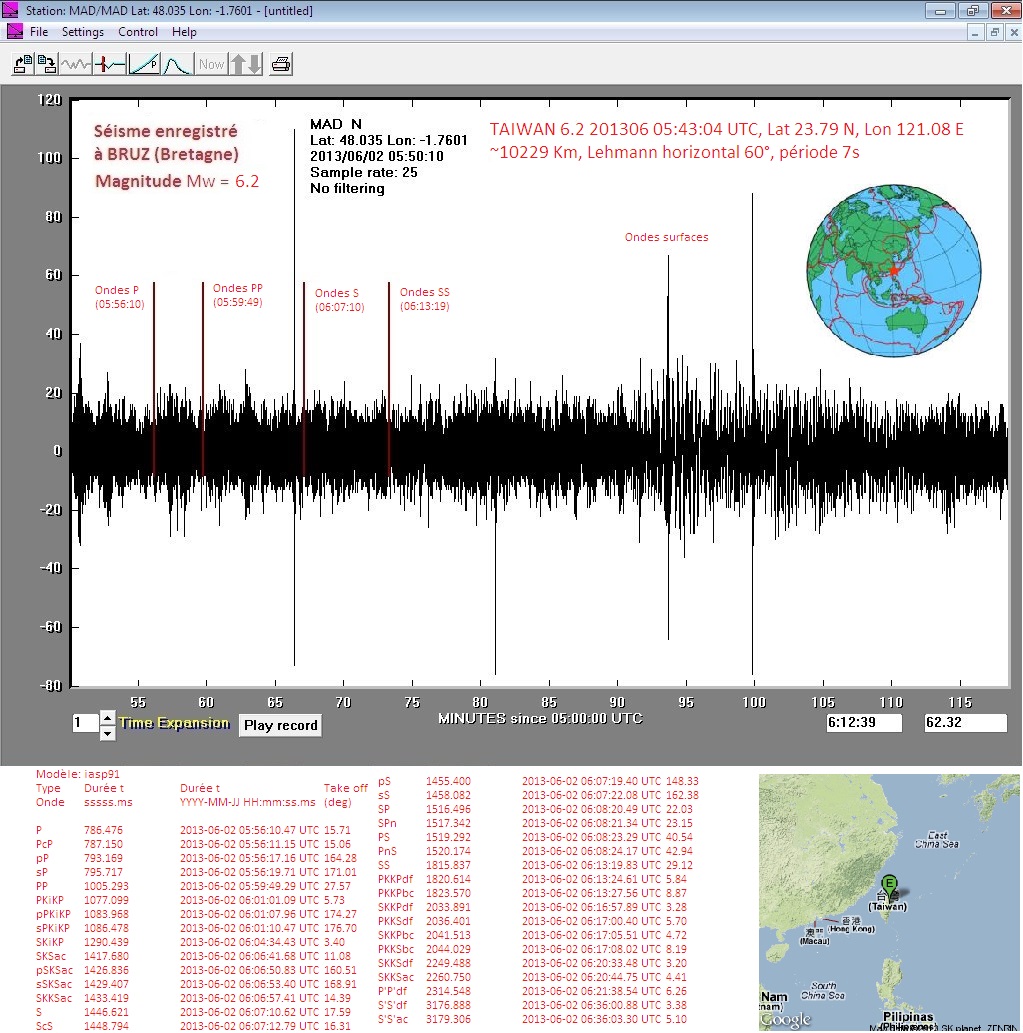Click the up/down arrows toolbar icon
This screenshot has height=1033, width=1023.
point(246,65)
